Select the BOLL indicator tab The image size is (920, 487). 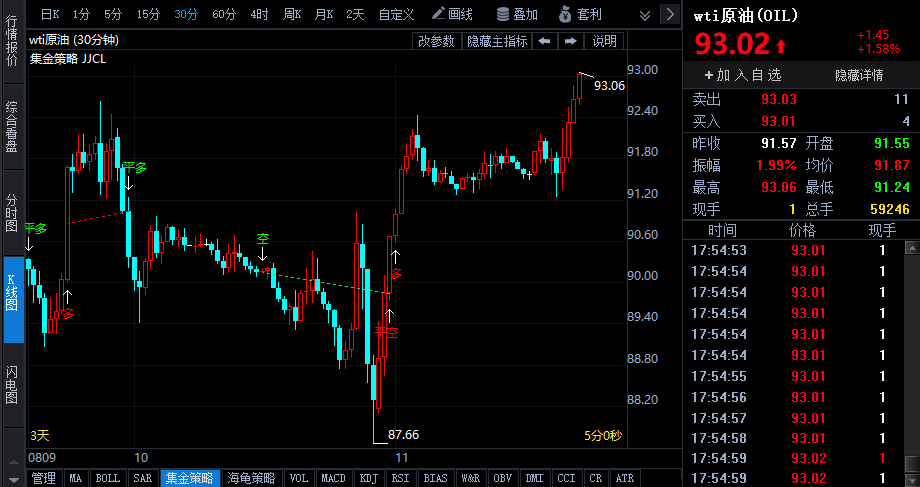pos(107,478)
